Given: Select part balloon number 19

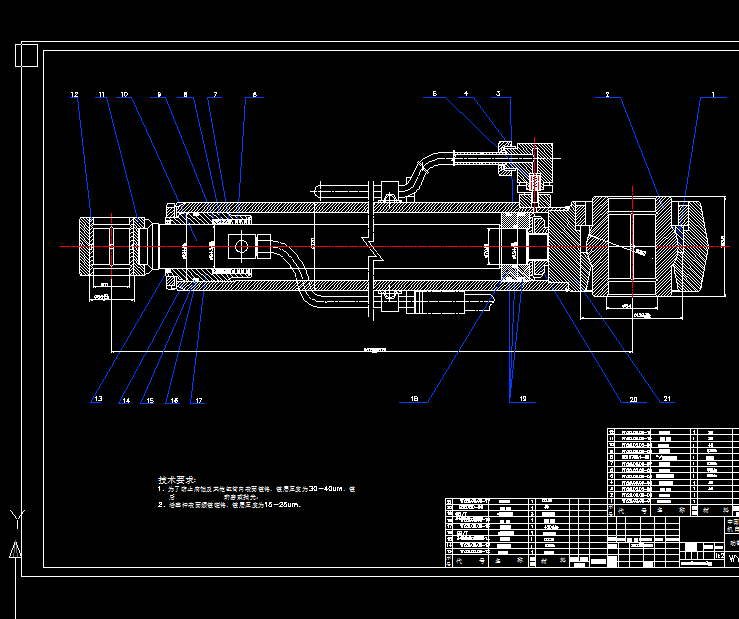Looking at the screenshot, I should point(523,399).
